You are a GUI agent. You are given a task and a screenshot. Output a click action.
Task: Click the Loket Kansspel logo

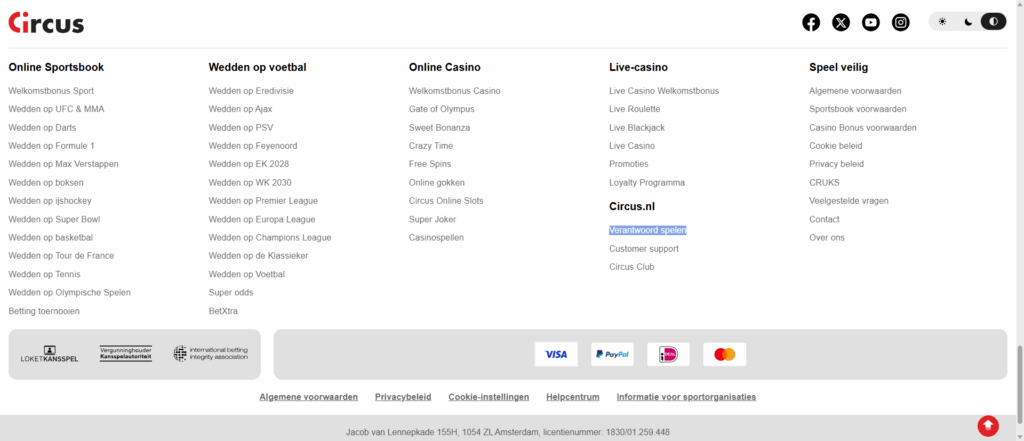point(50,354)
